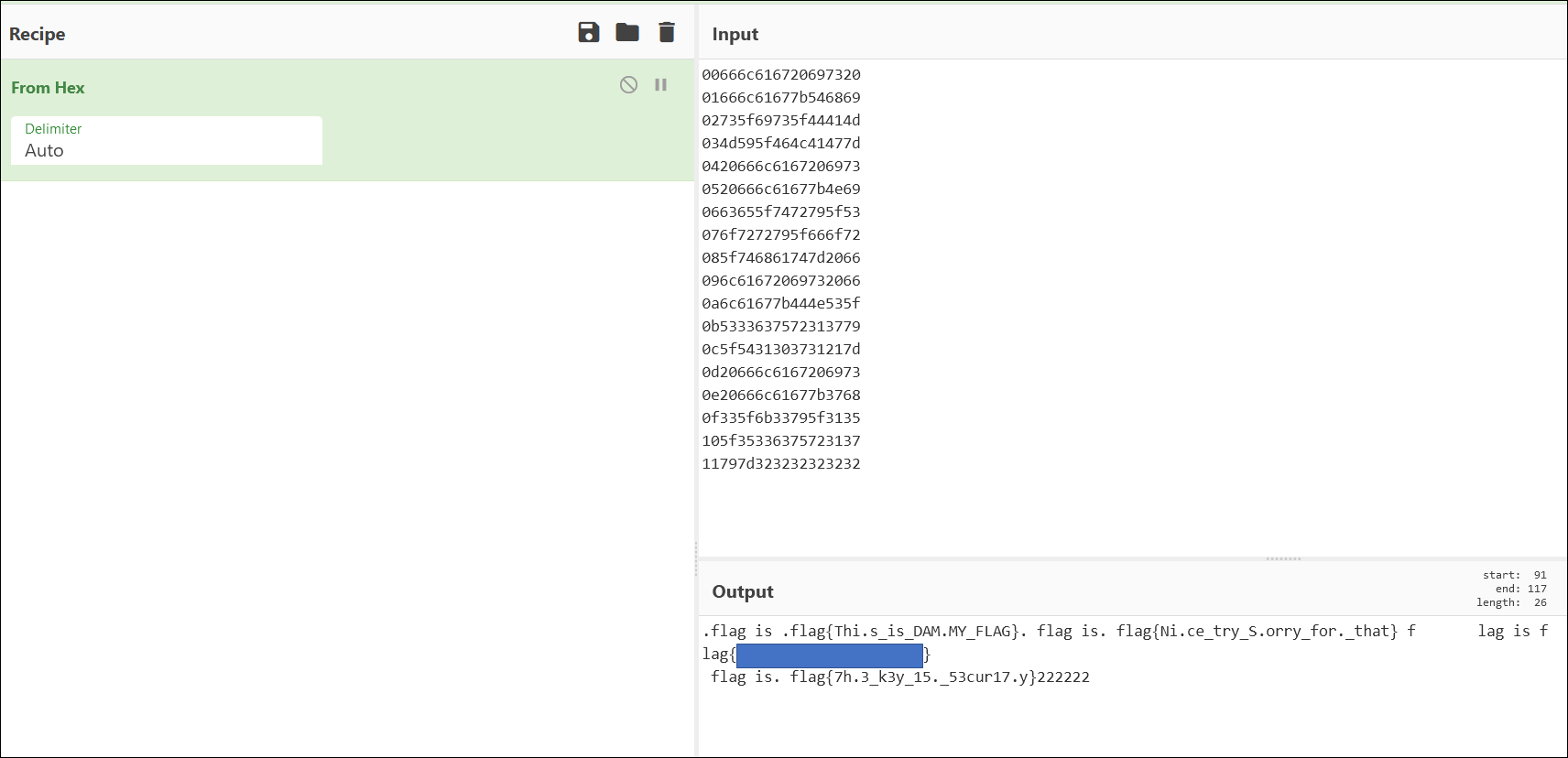1568x758 pixels.
Task: Click input line 076f7272795f666f72
Action: pyautogui.click(x=781, y=234)
